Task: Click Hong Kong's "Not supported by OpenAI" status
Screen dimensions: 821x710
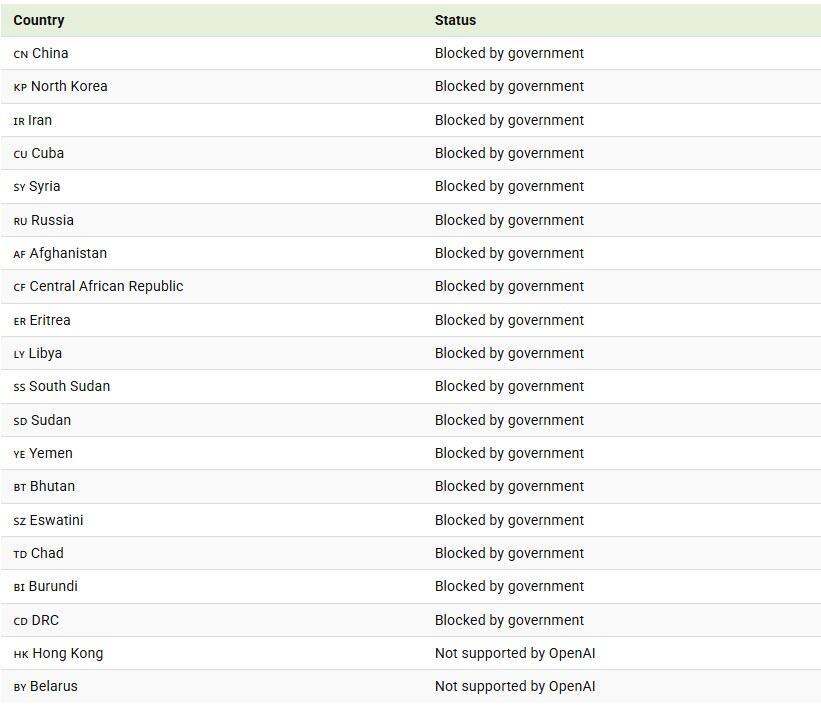Action: 514,653
